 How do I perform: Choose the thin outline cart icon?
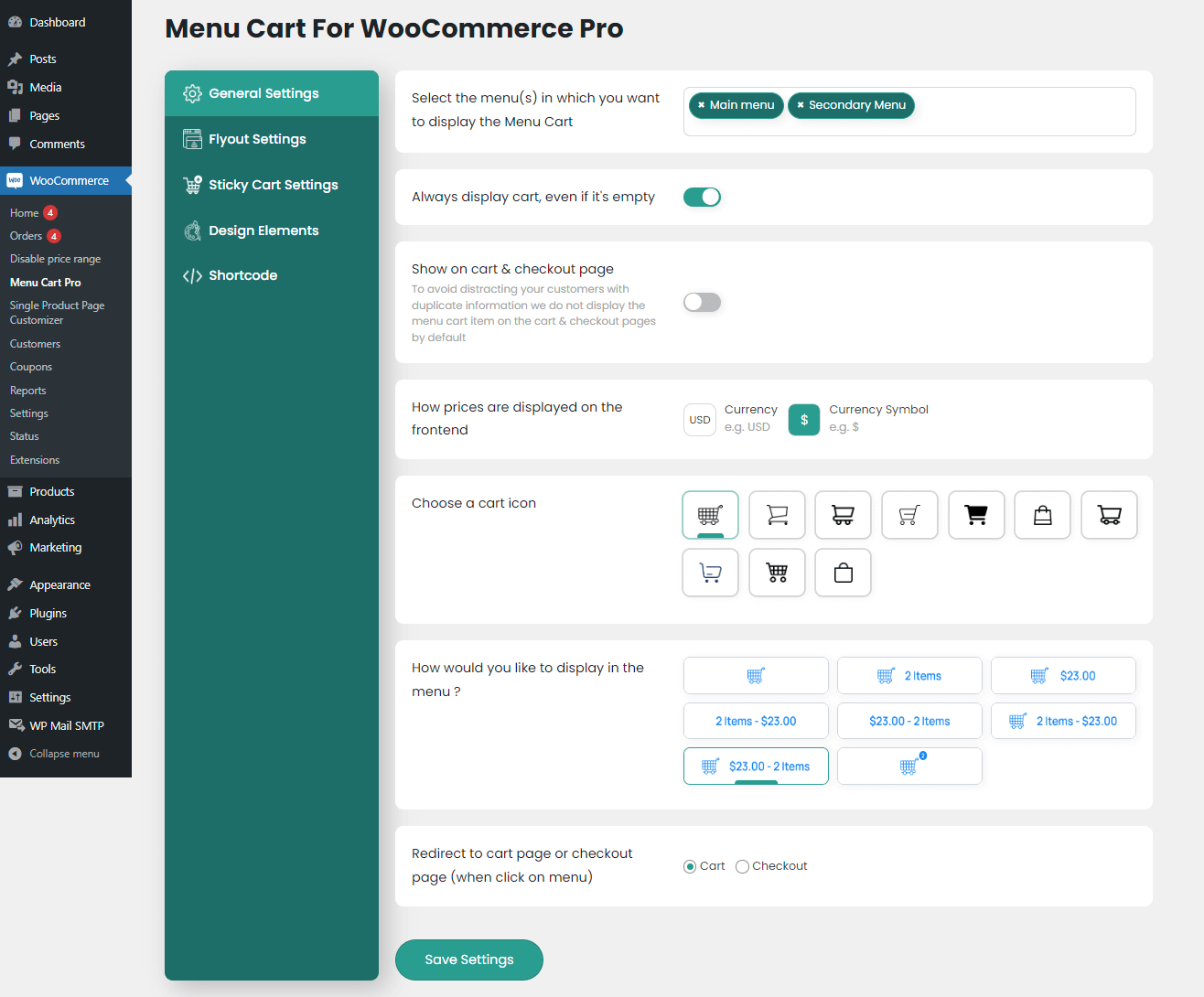[x=777, y=515]
